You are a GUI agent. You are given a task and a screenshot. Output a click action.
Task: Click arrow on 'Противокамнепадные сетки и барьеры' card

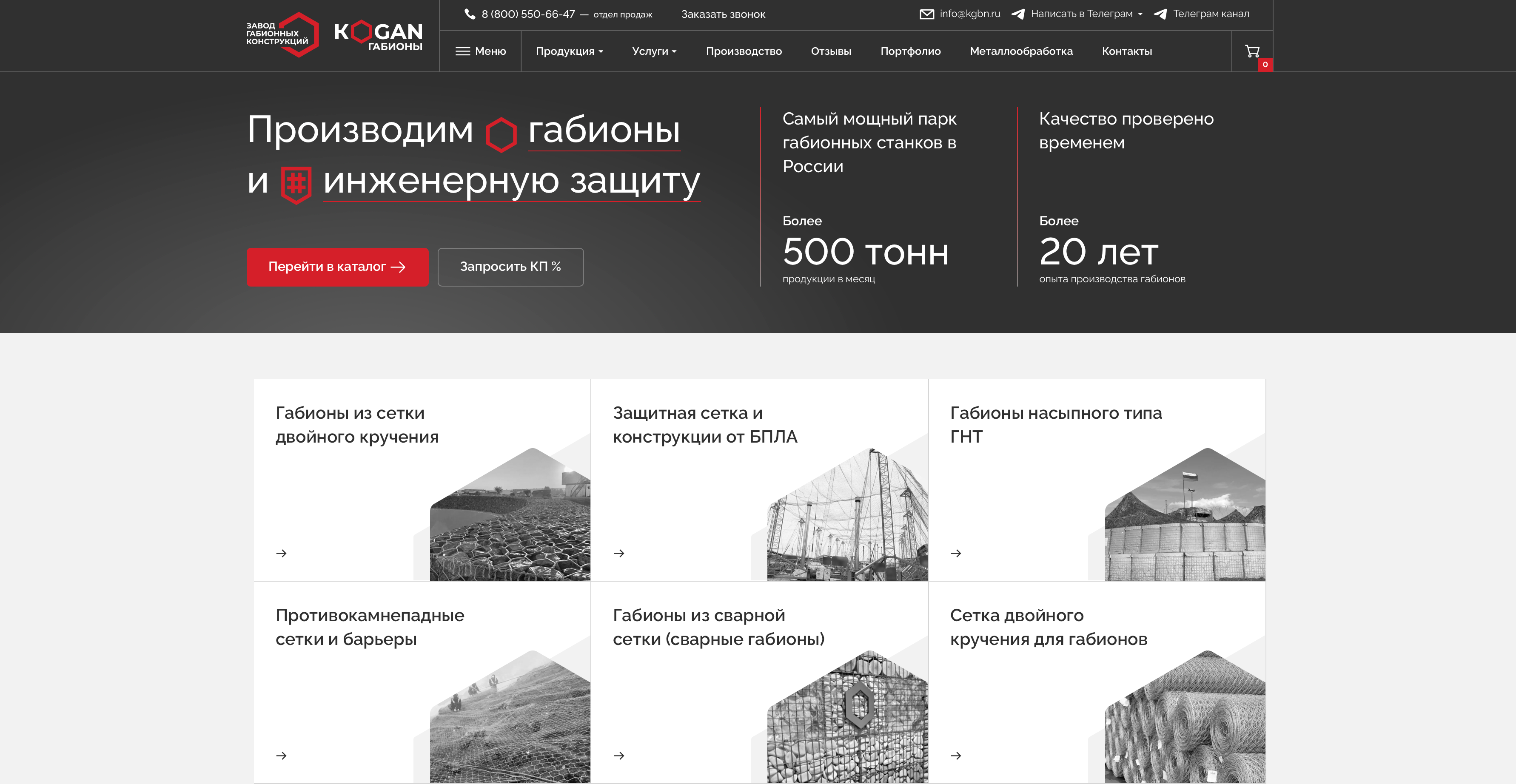(x=281, y=756)
